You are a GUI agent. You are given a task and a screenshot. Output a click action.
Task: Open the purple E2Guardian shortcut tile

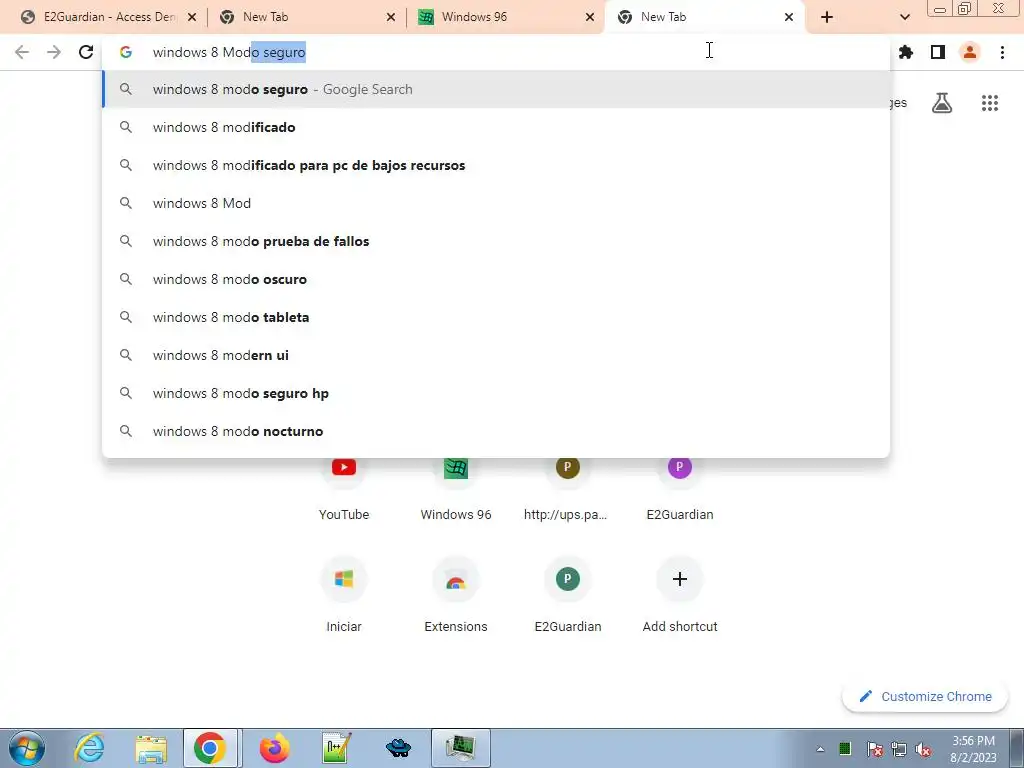680,488
